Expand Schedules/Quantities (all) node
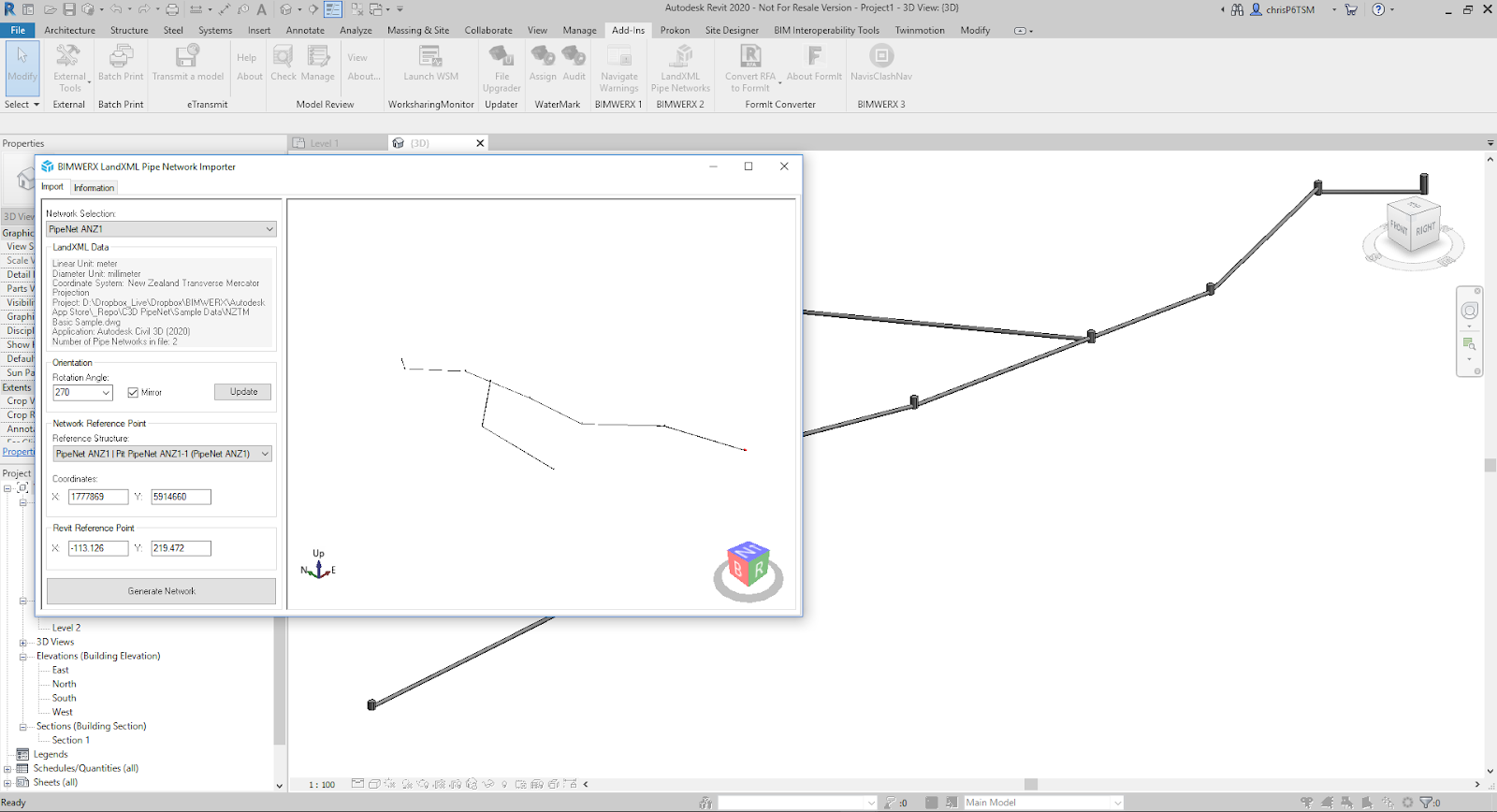Viewport: 1497px width, 812px height. tap(7, 769)
